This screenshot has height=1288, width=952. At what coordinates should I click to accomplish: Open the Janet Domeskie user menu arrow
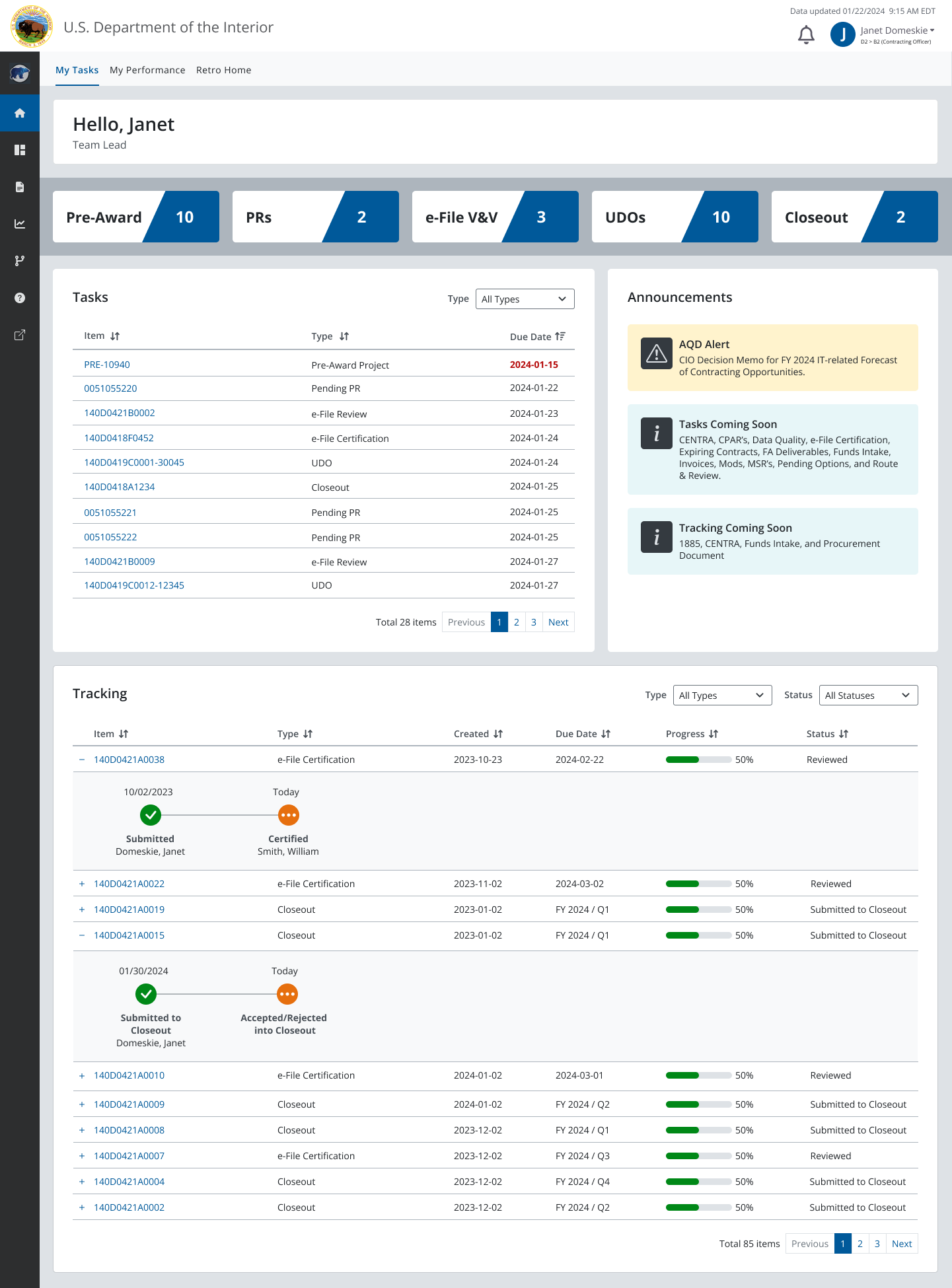pos(932,30)
